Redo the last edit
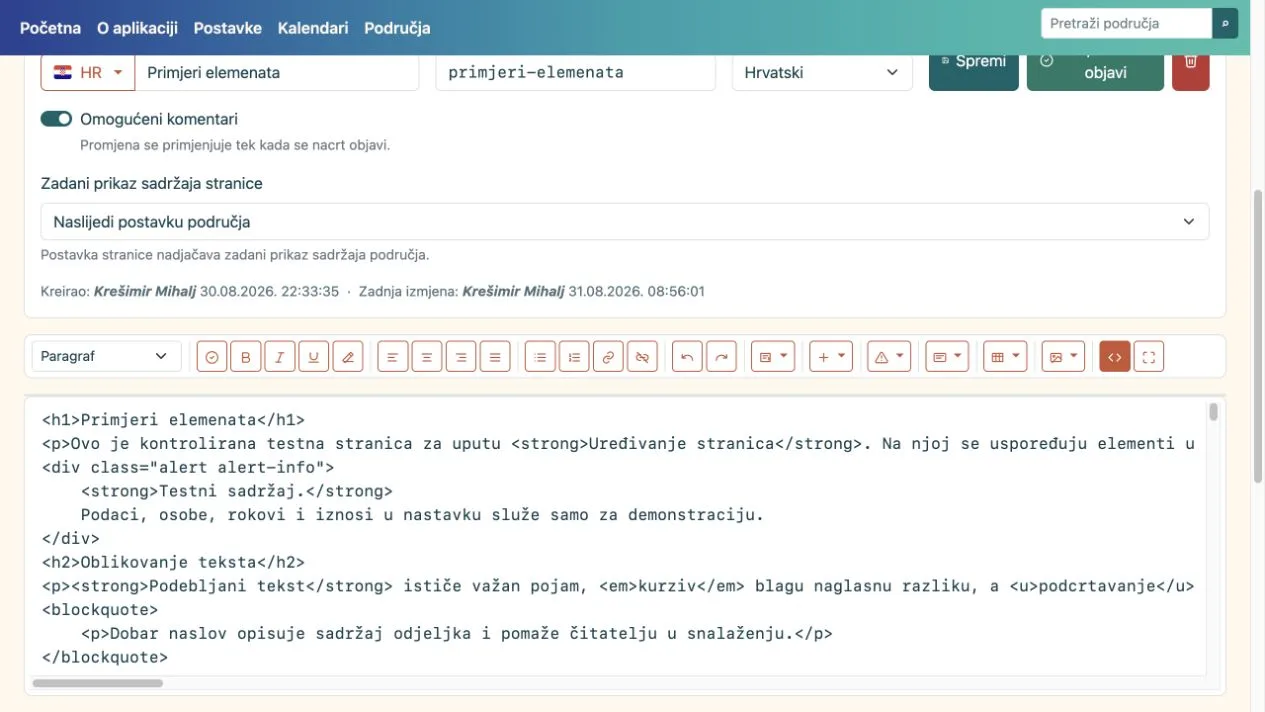This screenshot has height=712, width=1265. (x=721, y=357)
